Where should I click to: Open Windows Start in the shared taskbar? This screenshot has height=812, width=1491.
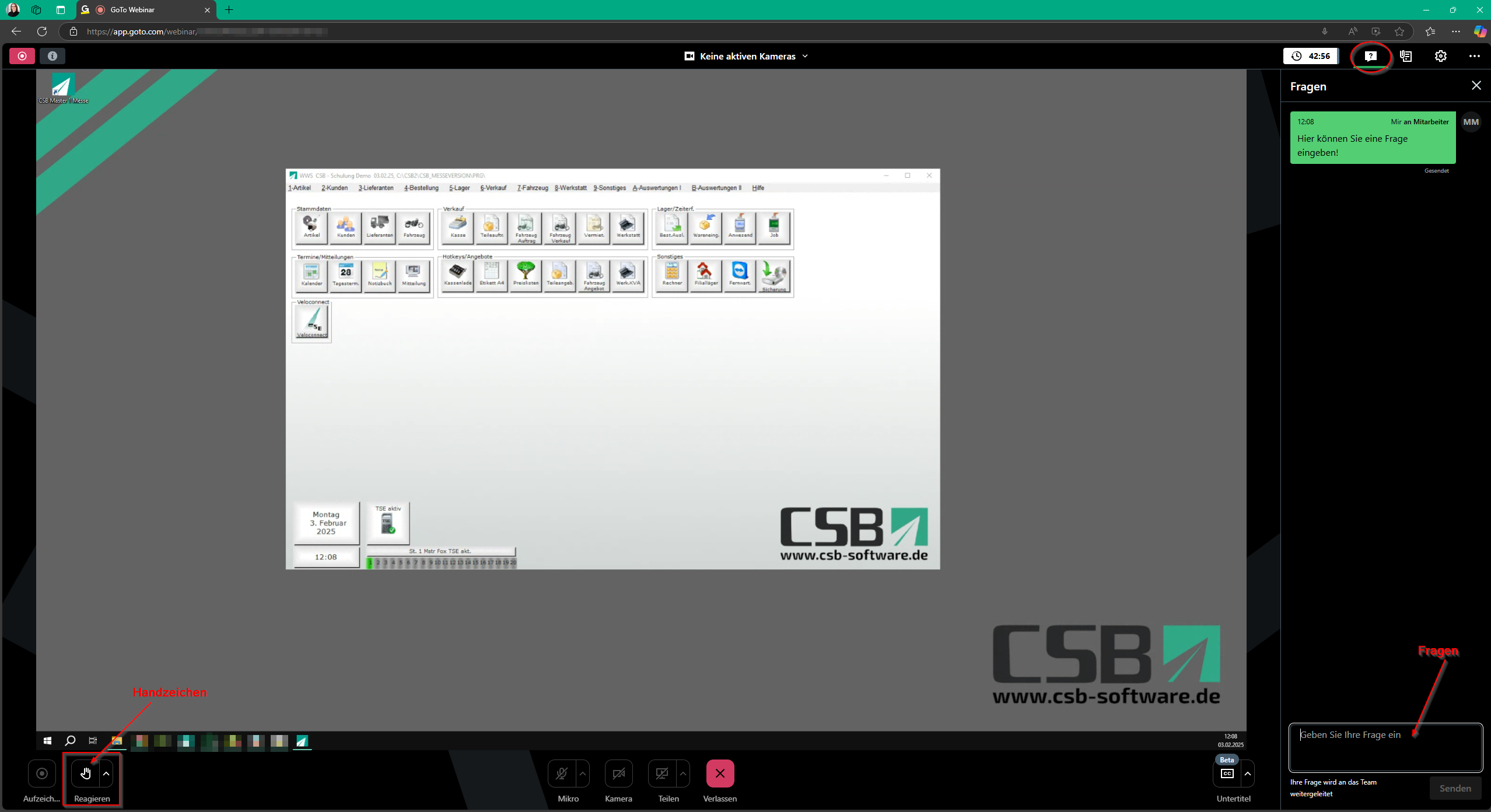click(x=47, y=741)
